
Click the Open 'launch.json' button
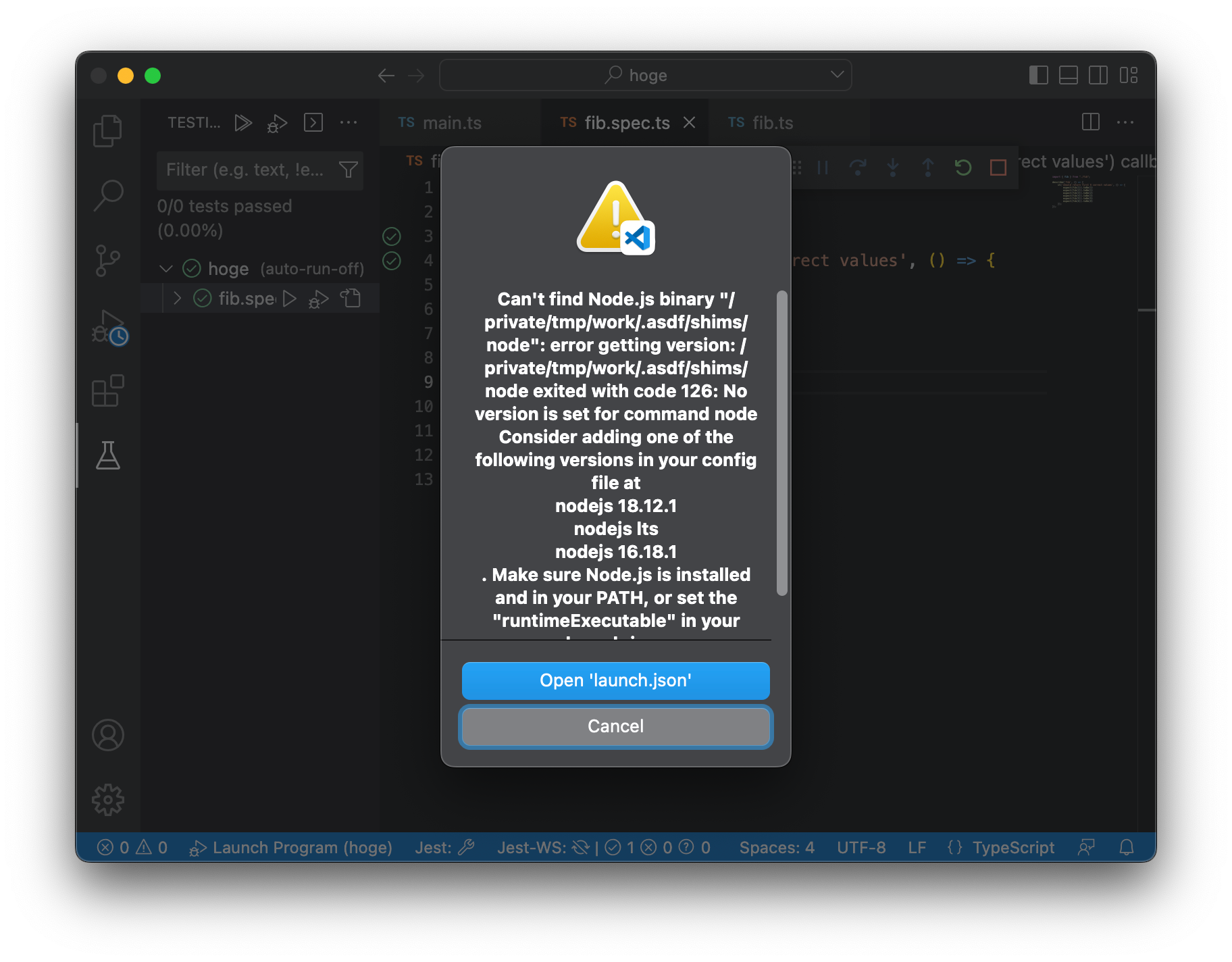616,680
